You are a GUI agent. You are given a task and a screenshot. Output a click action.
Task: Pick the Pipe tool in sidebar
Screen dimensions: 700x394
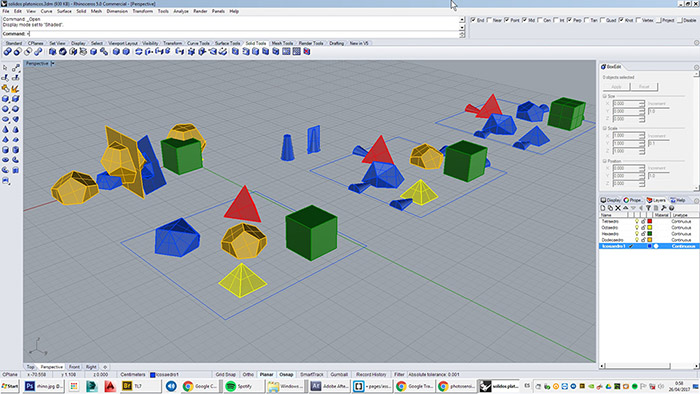point(16,160)
